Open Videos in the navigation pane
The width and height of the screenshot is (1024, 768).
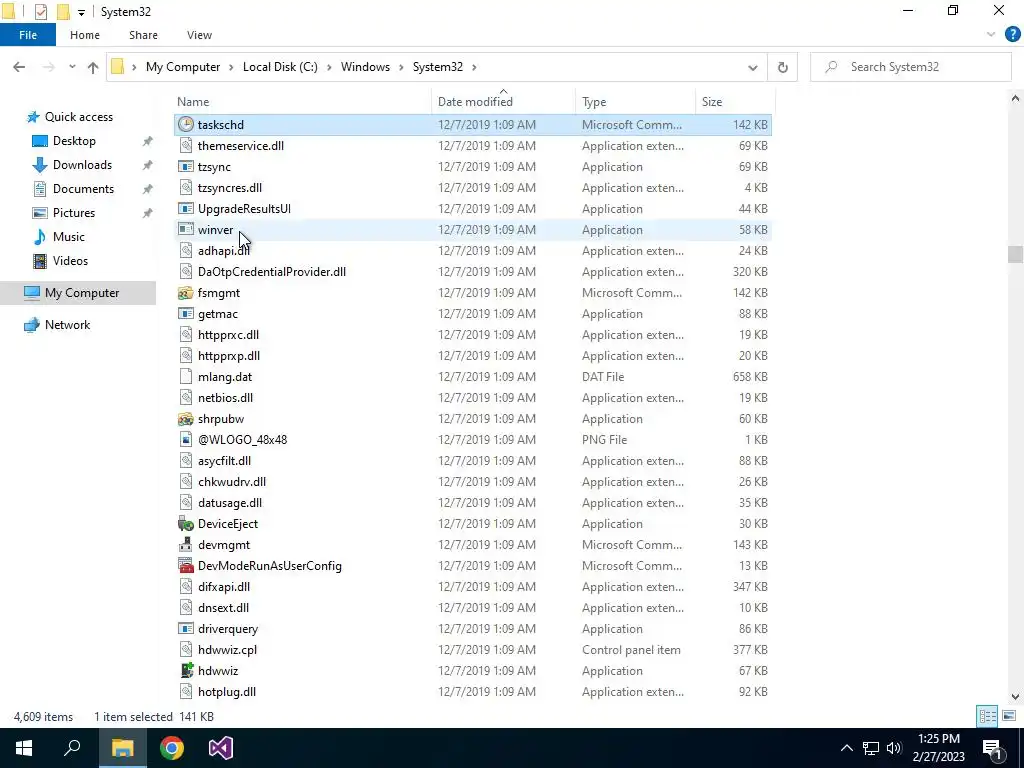70,261
